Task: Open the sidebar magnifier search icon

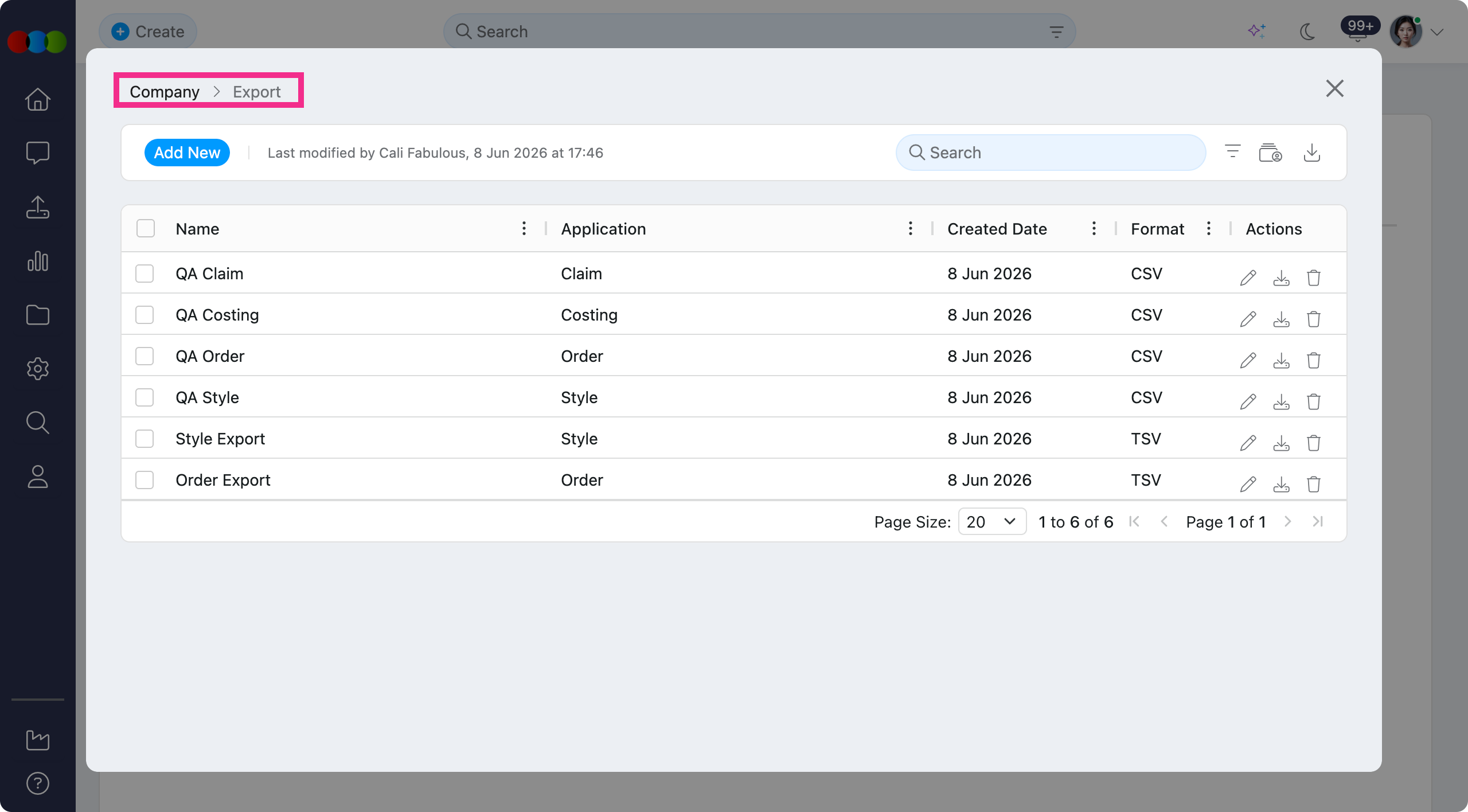Action: [x=38, y=423]
